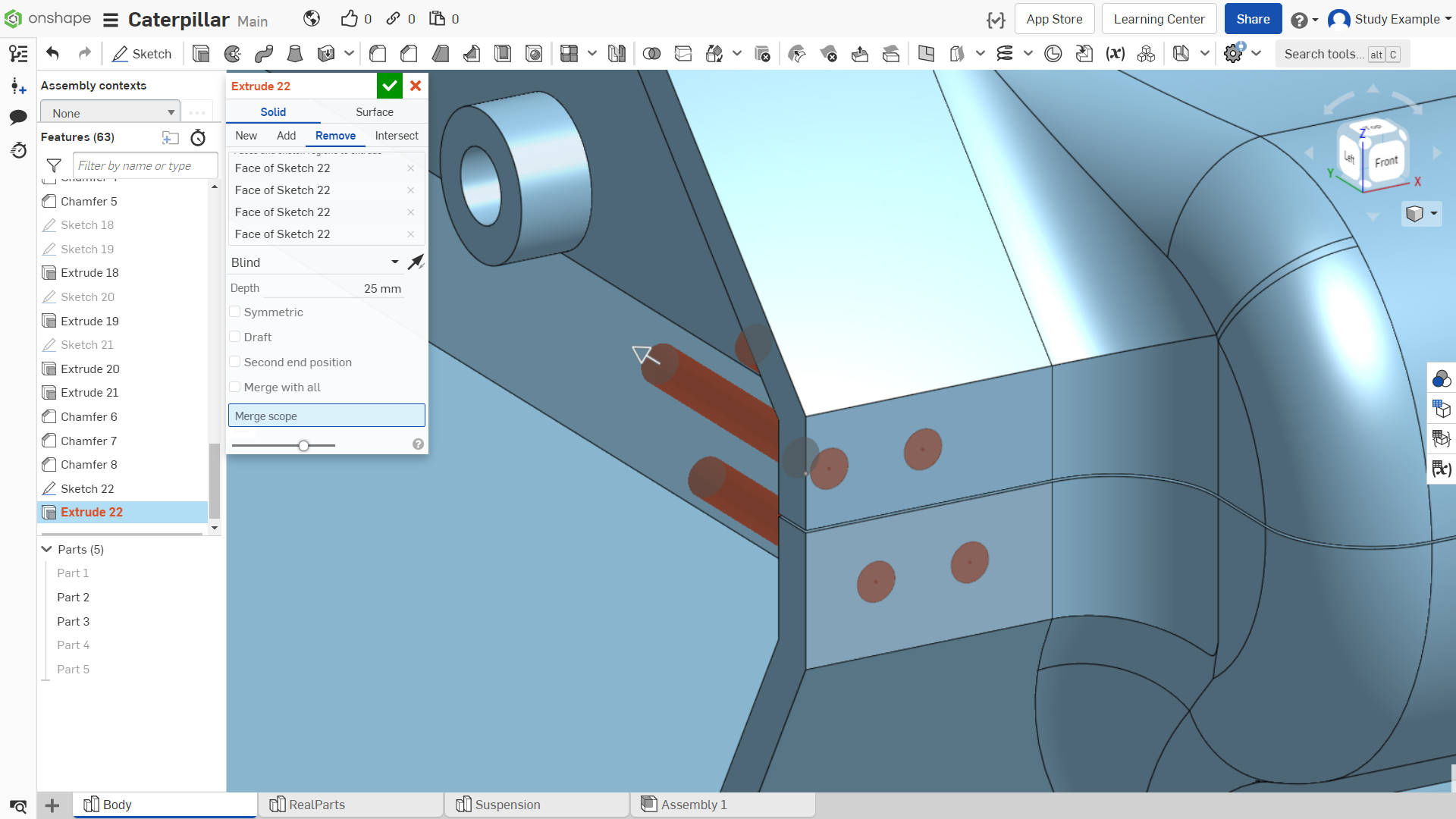Adjust the opacity slider in Extrude dialog
The width and height of the screenshot is (1456, 819).
303,446
